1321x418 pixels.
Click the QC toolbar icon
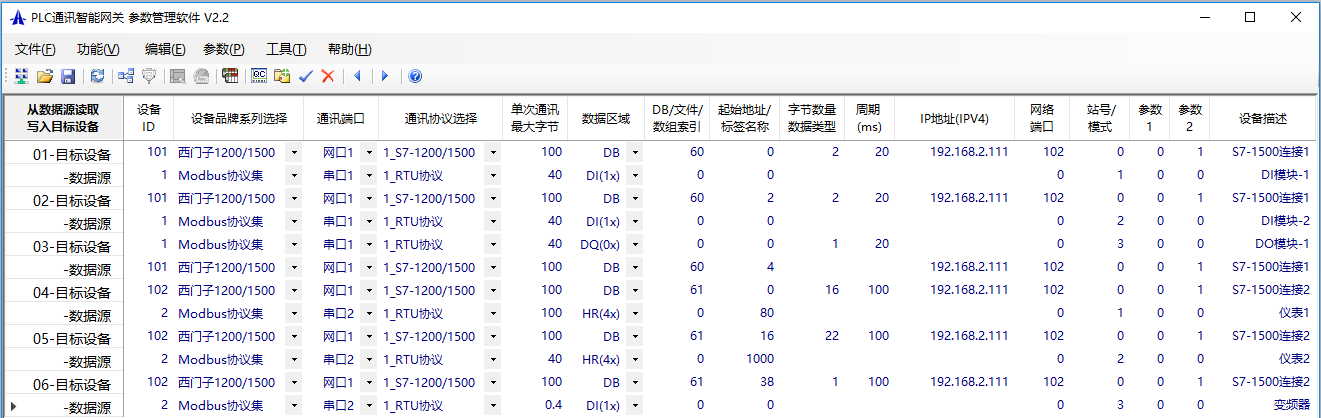tap(259, 76)
